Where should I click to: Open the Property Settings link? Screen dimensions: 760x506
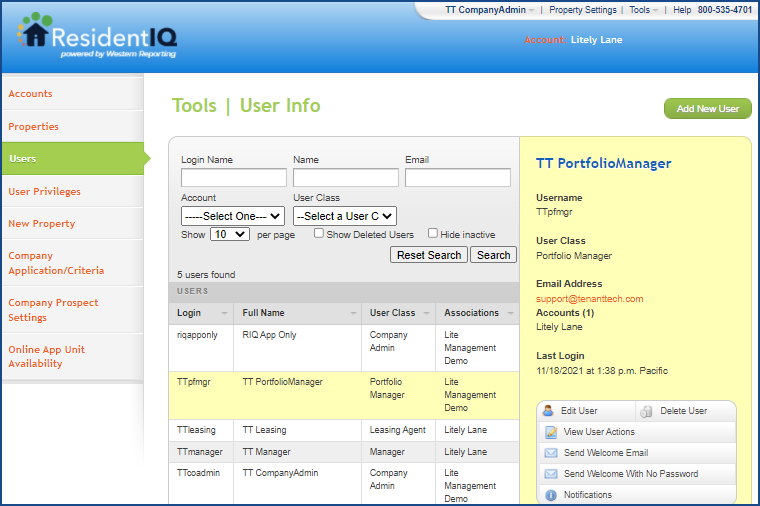tap(583, 10)
